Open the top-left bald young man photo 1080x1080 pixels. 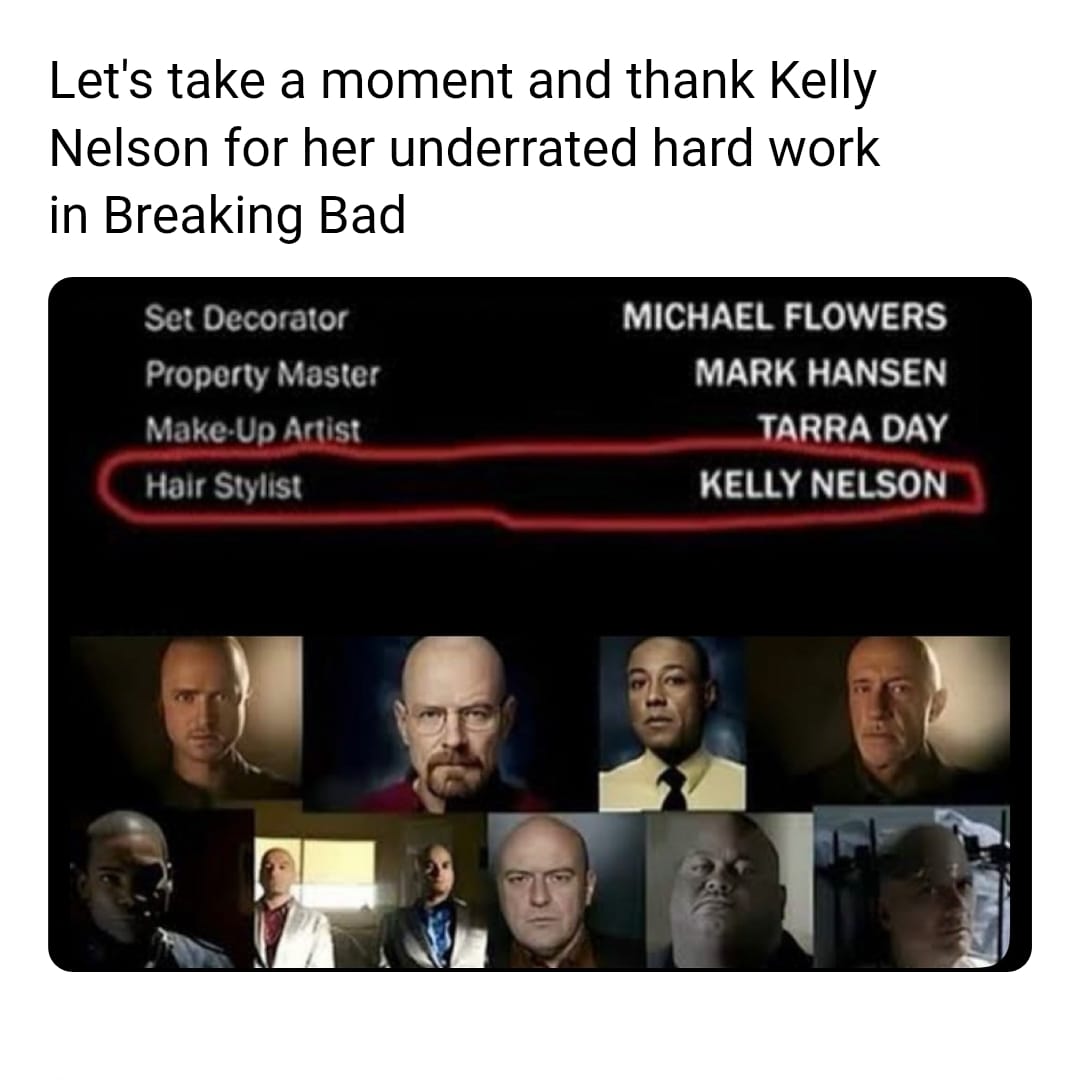[186, 720]
